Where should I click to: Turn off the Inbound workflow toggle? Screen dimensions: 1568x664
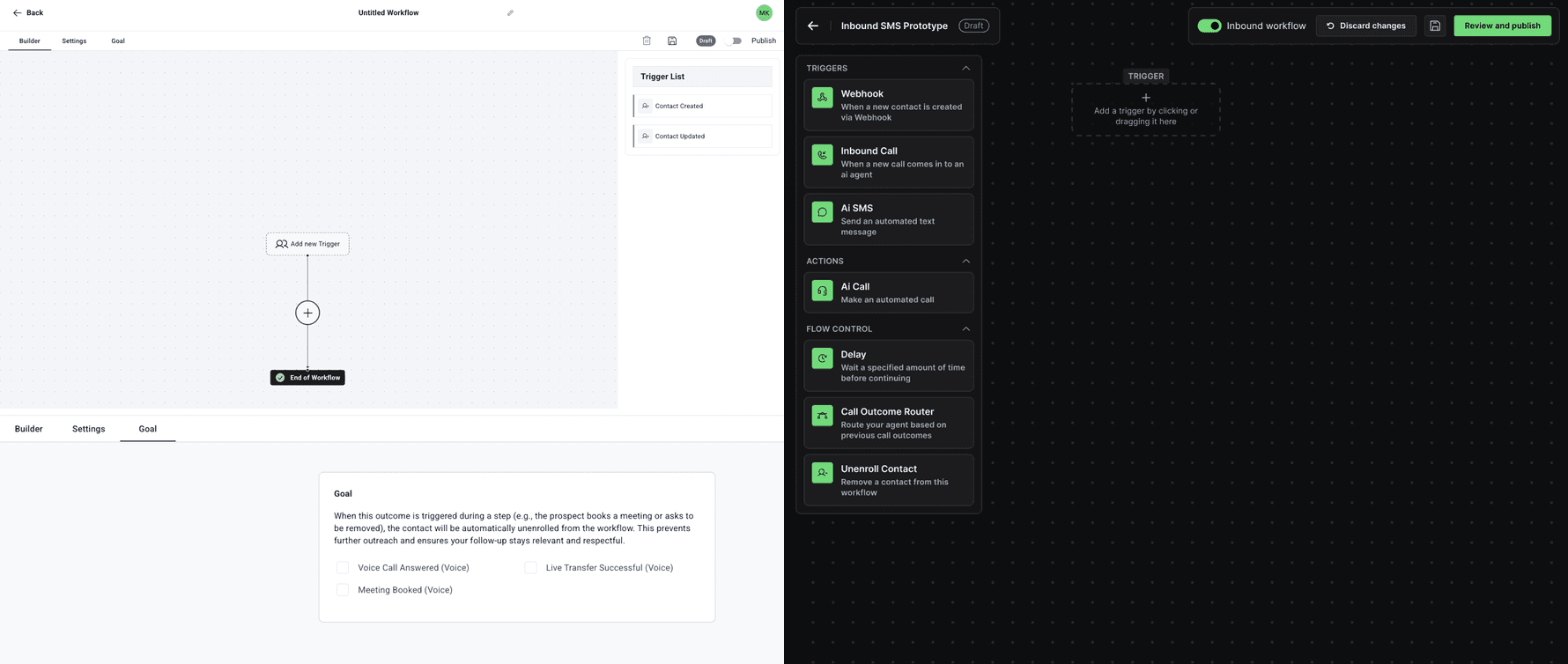(x=1209, y=26)
